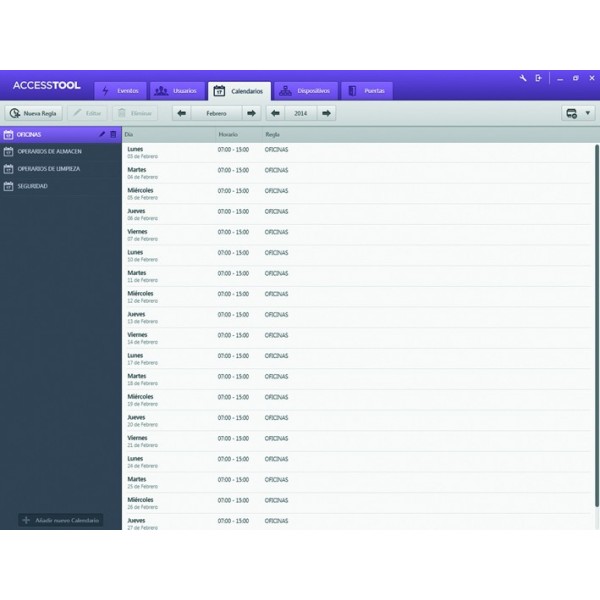Go to previous month with left arrow
This screenshot has height=600, width=600.
click(181, 113)
